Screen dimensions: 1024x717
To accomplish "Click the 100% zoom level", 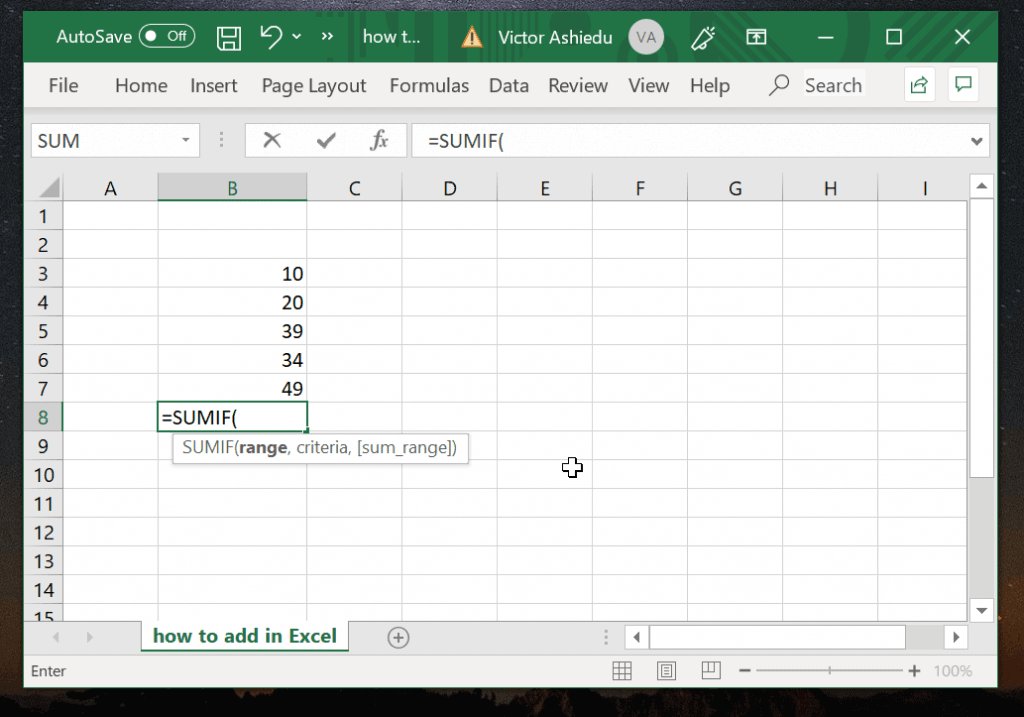I will click(x=953, y=671).
